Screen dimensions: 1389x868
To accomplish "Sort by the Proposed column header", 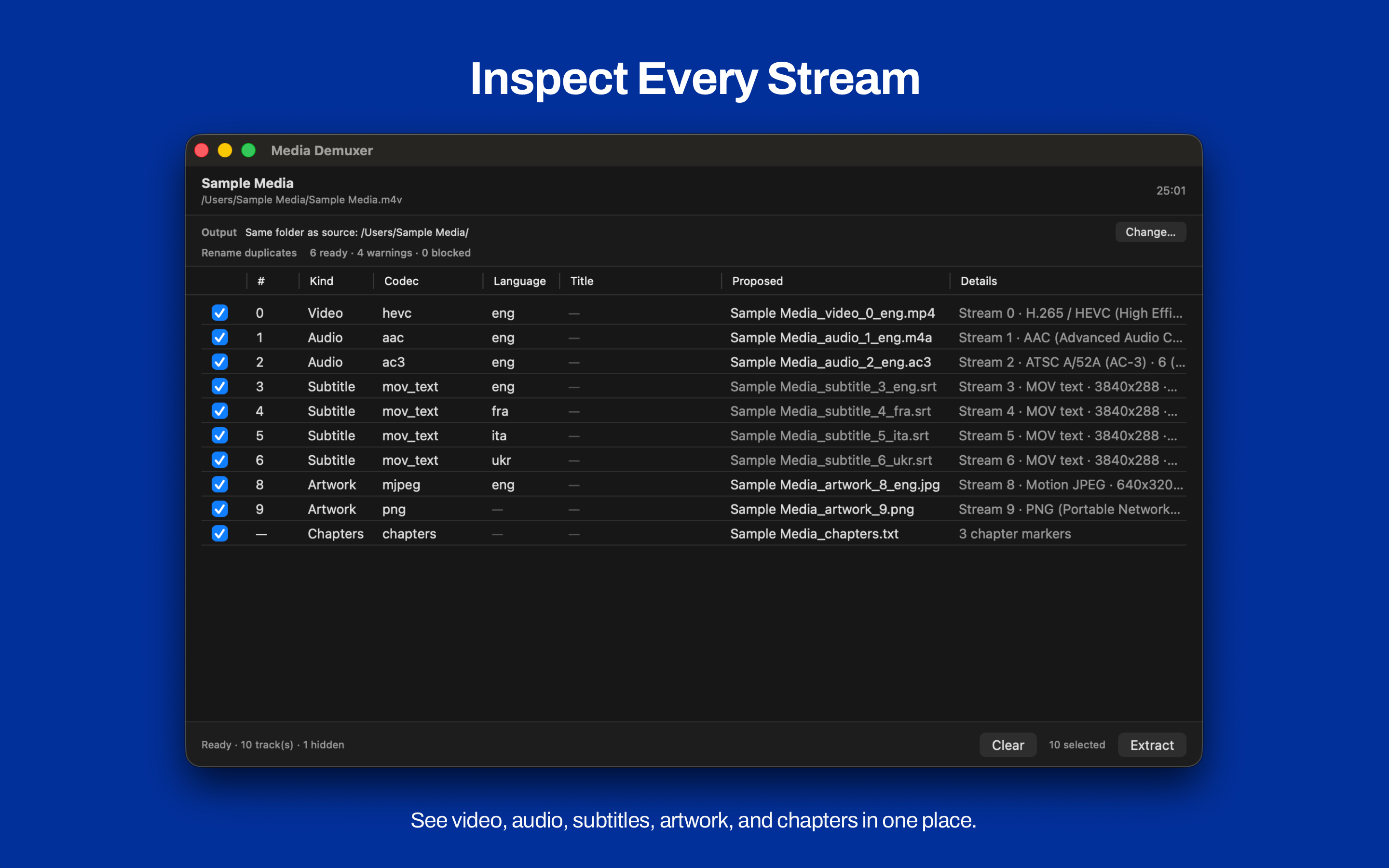I will [757, 281].
